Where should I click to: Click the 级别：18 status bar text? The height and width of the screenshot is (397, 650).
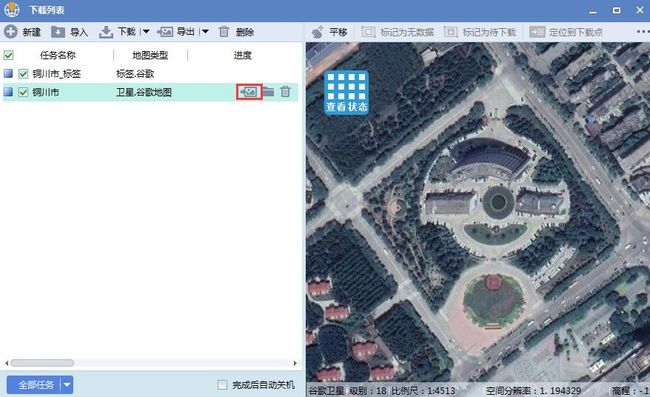click(368, 390)
